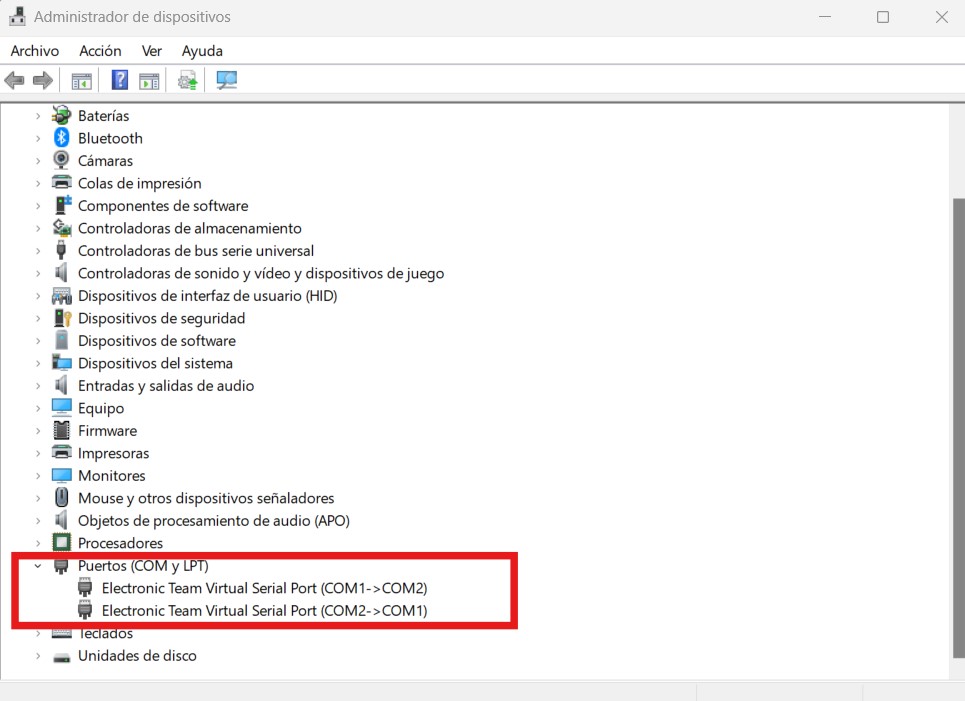Viewport: 965px width, 701px height.
Task: Click the show/hide console tree toolbar icon
Action: click(81, 81)
